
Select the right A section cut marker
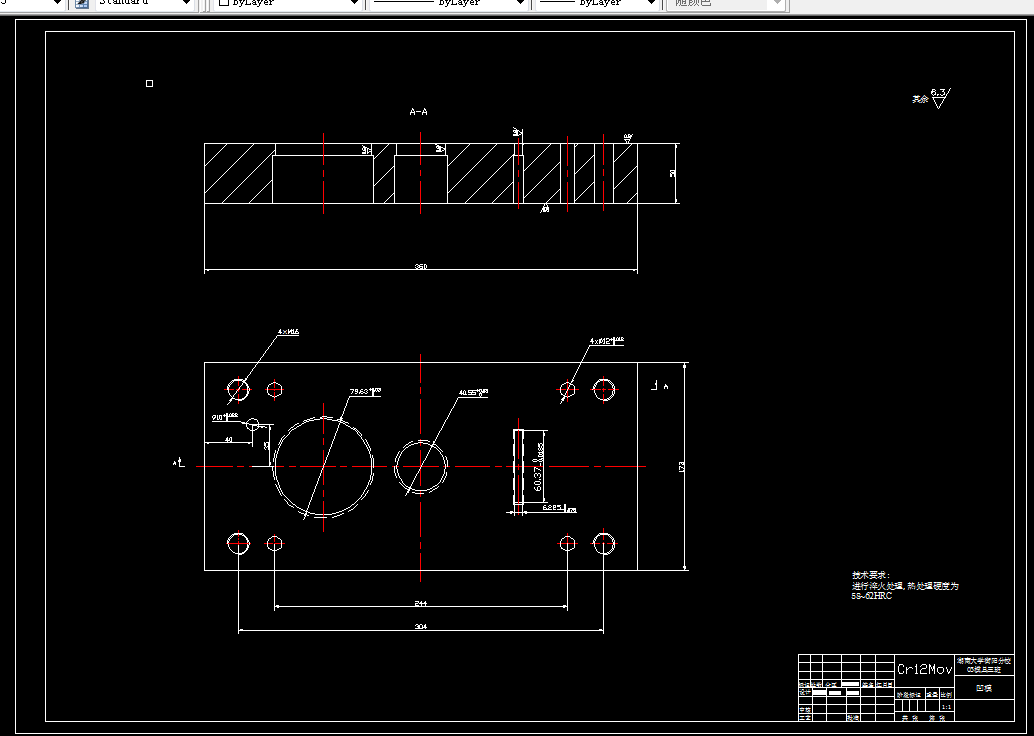[660, 385]
